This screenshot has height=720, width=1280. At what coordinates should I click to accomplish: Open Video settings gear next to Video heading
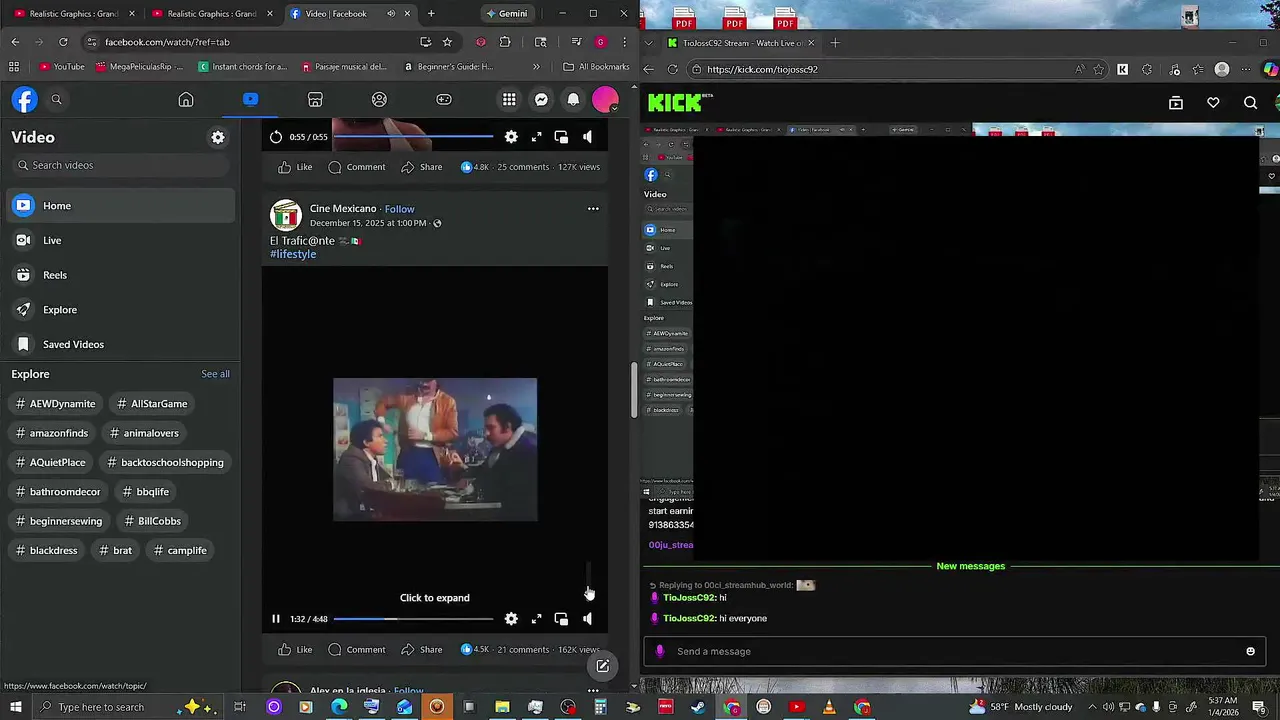click(218, 137)
